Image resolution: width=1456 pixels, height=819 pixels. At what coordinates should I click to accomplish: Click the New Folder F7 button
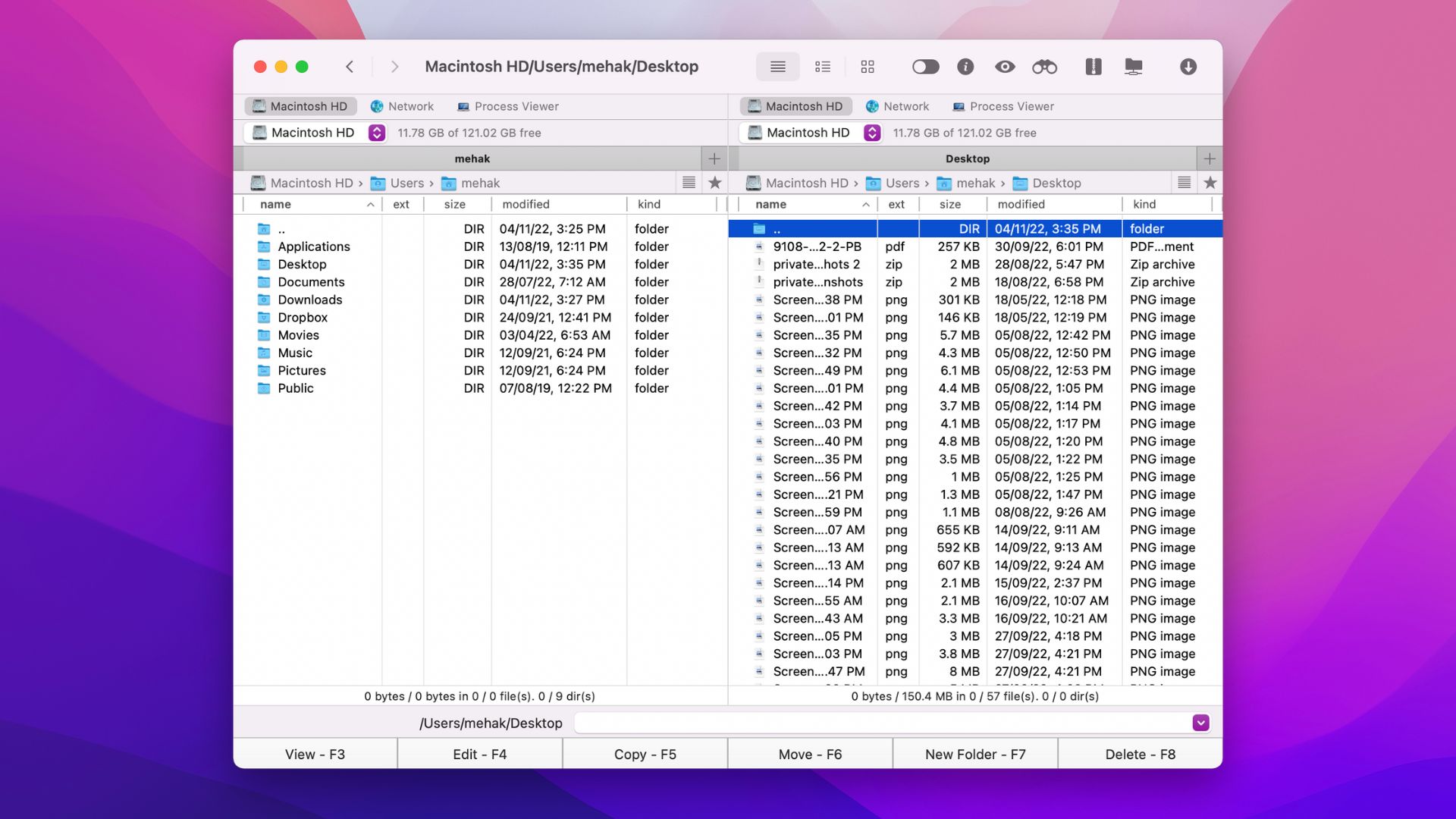(974, 754)
